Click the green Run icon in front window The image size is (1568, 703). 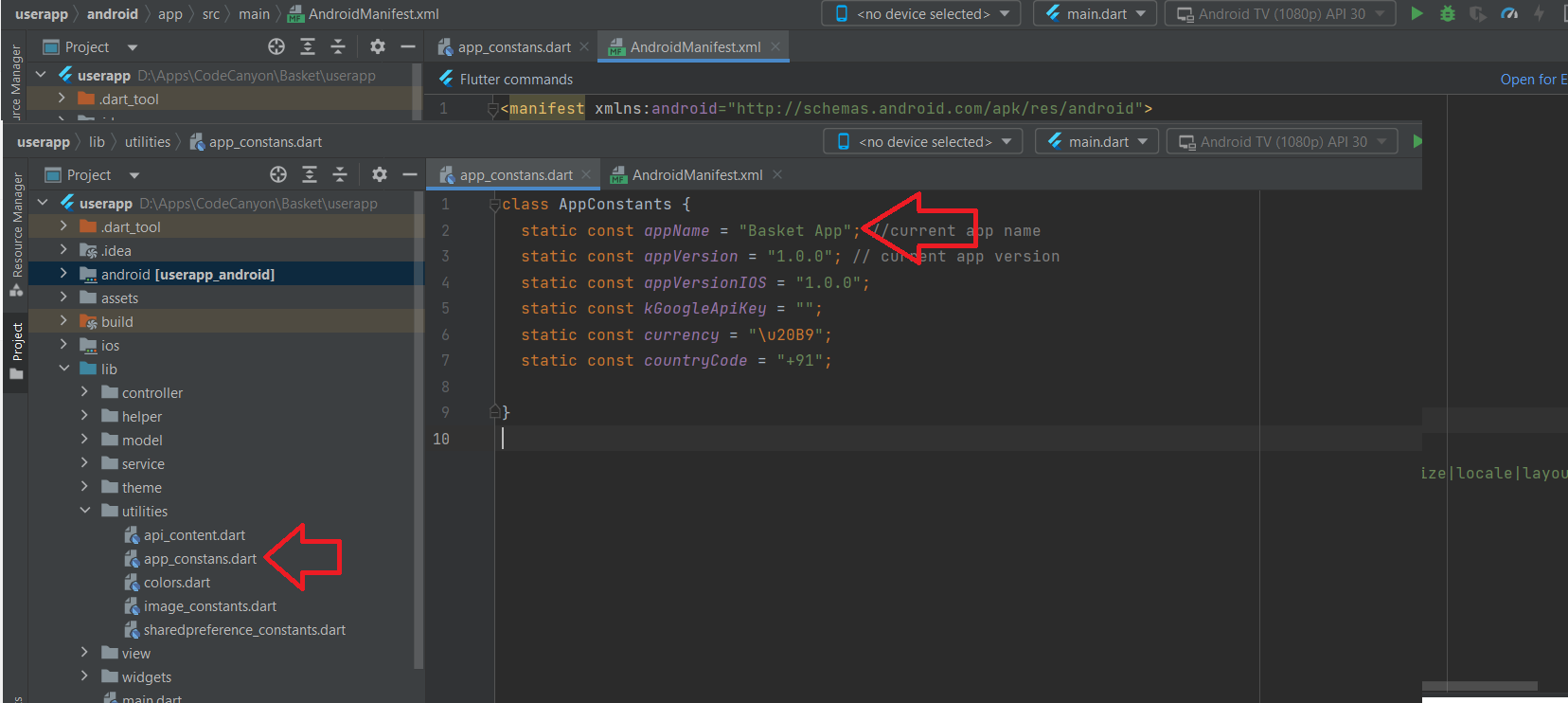point(1417,141)
